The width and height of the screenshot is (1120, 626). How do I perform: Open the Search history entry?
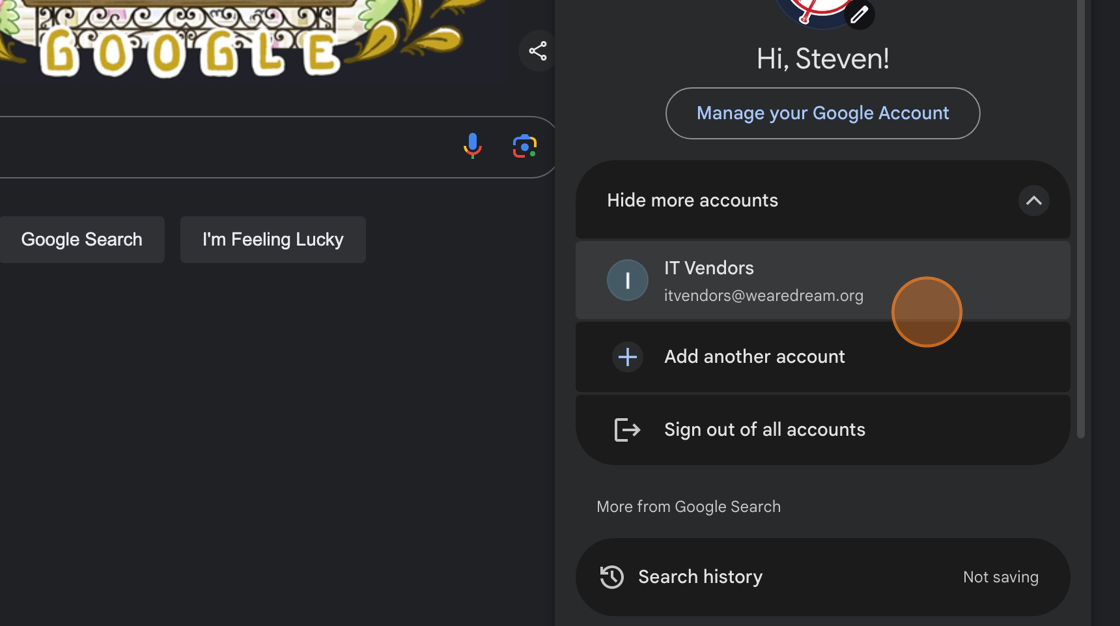[823, 577]
